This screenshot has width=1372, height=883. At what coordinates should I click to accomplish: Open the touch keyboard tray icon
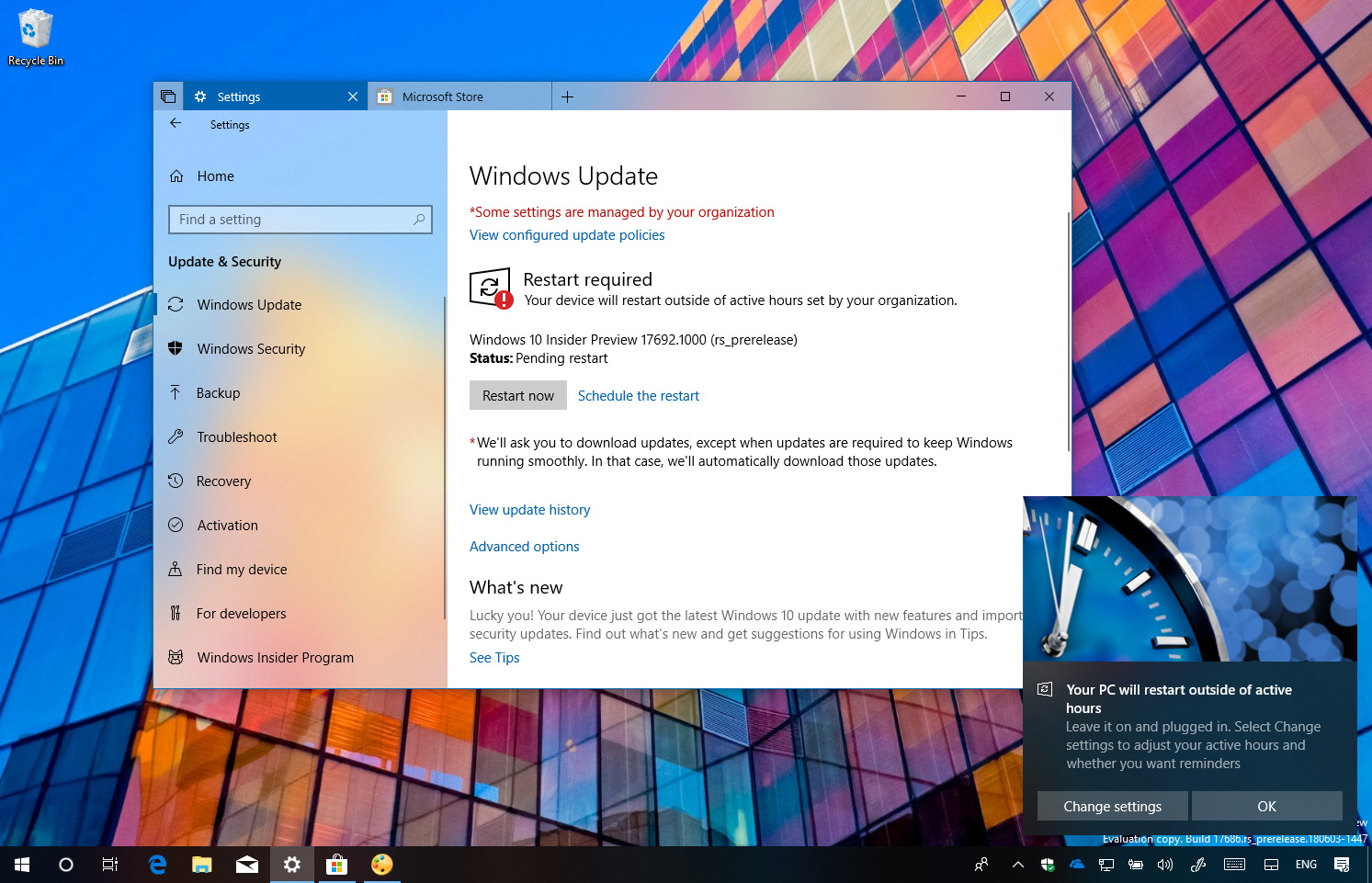(1235, 865)
